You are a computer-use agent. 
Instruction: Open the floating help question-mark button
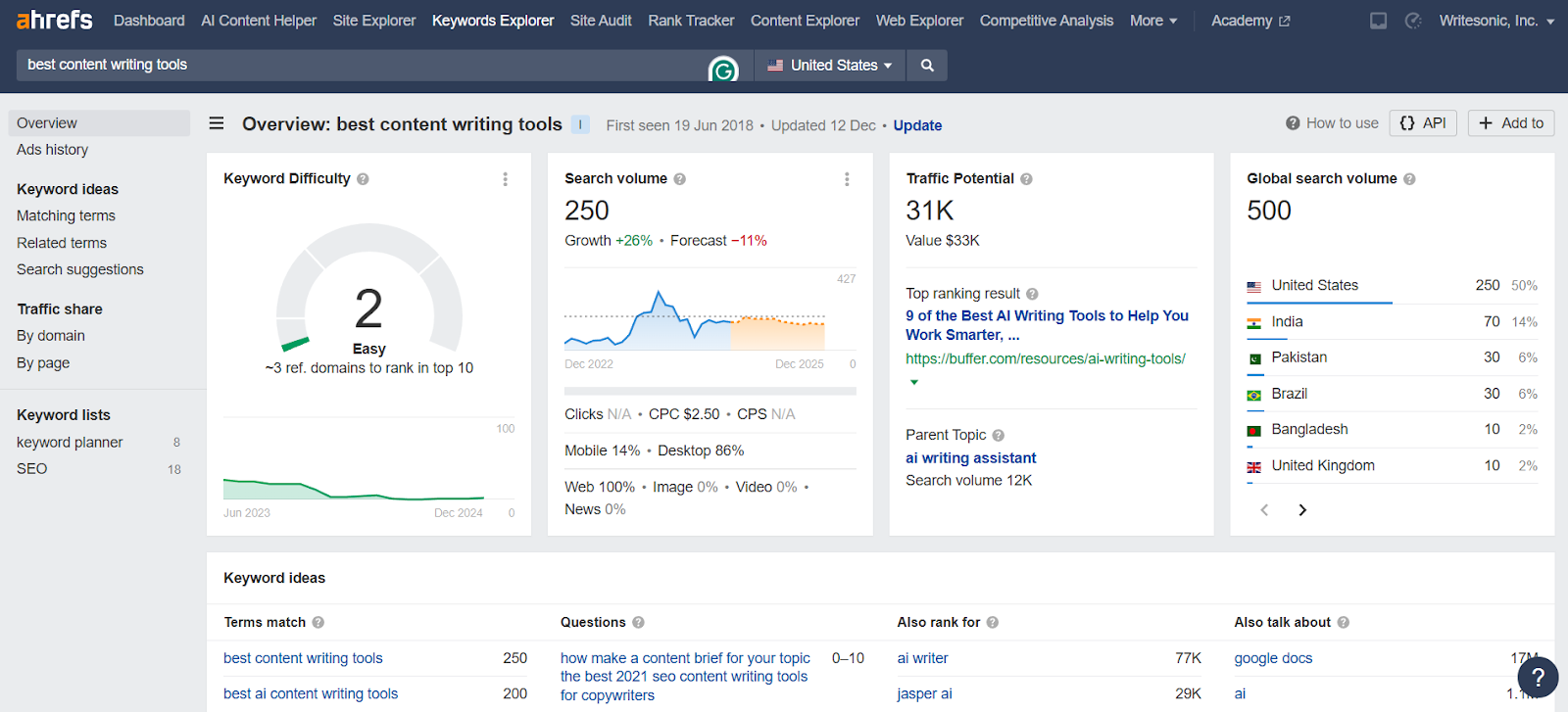click(x=1538, y=677)
